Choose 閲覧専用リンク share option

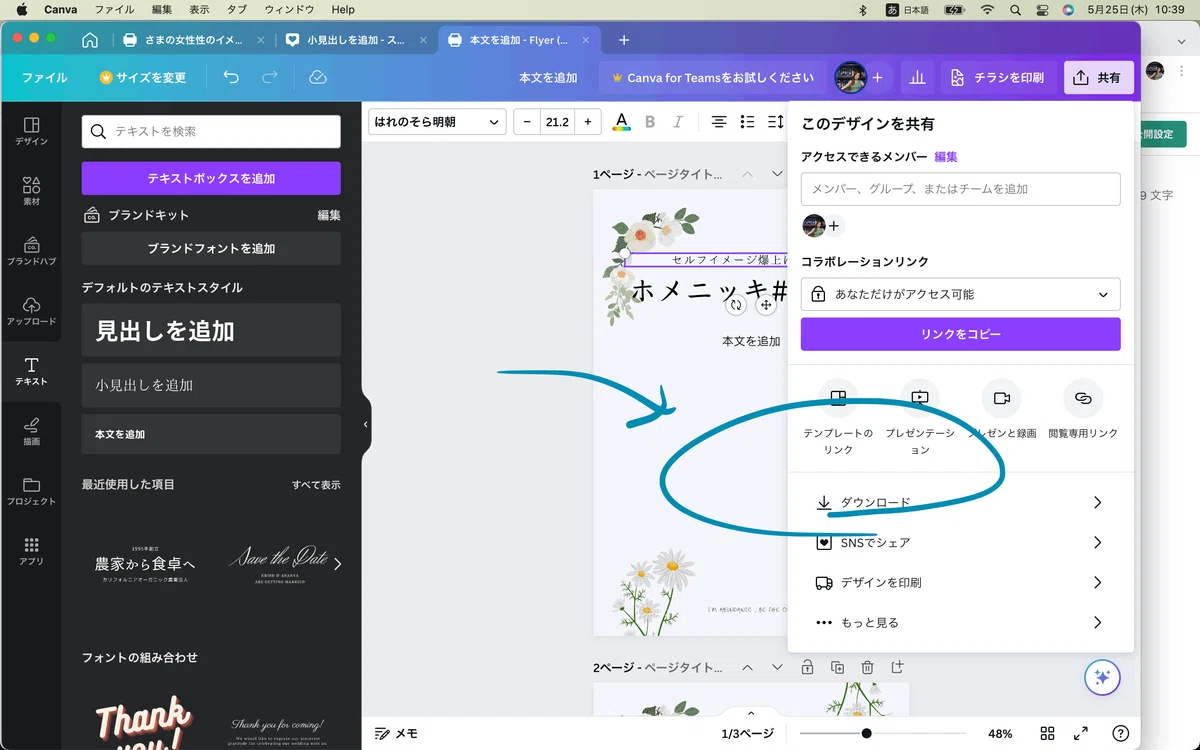(x=1083, y=408)
